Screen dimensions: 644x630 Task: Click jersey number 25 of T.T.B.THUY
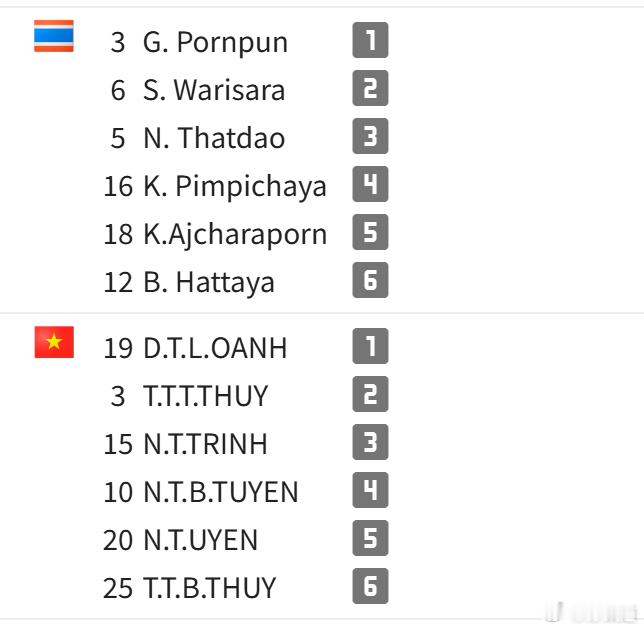coord(118,588)
